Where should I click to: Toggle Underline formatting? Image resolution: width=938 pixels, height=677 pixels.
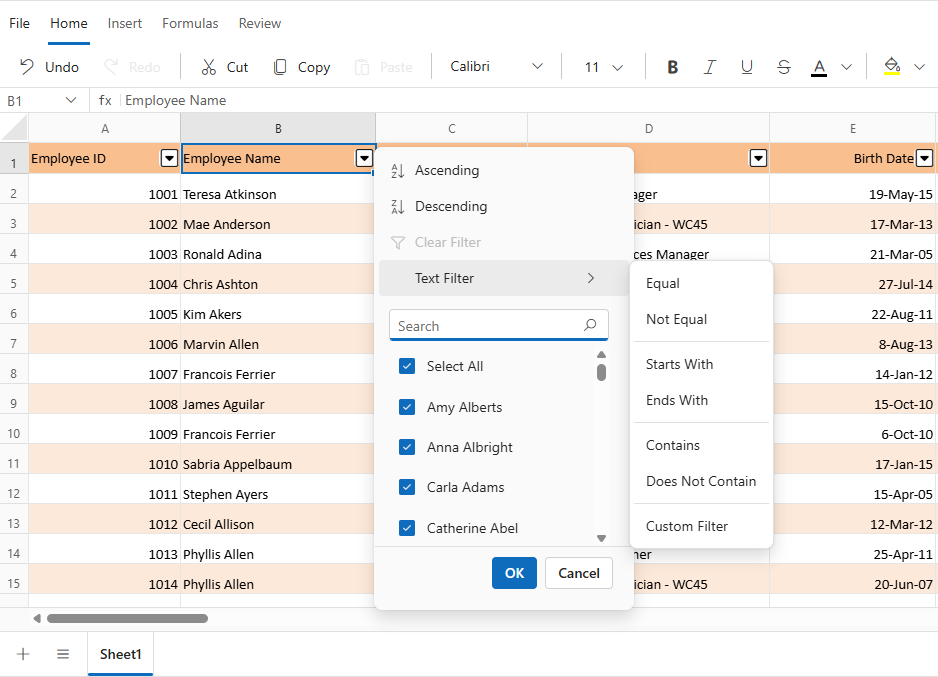pyautogui.click(x=747, y=67)
